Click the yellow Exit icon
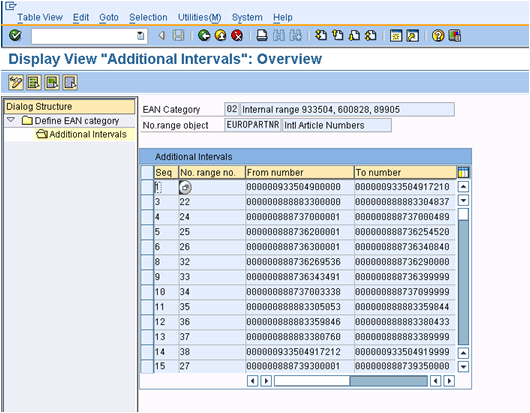The width and height of the screenshot is (530, 413). pos(221,35)
